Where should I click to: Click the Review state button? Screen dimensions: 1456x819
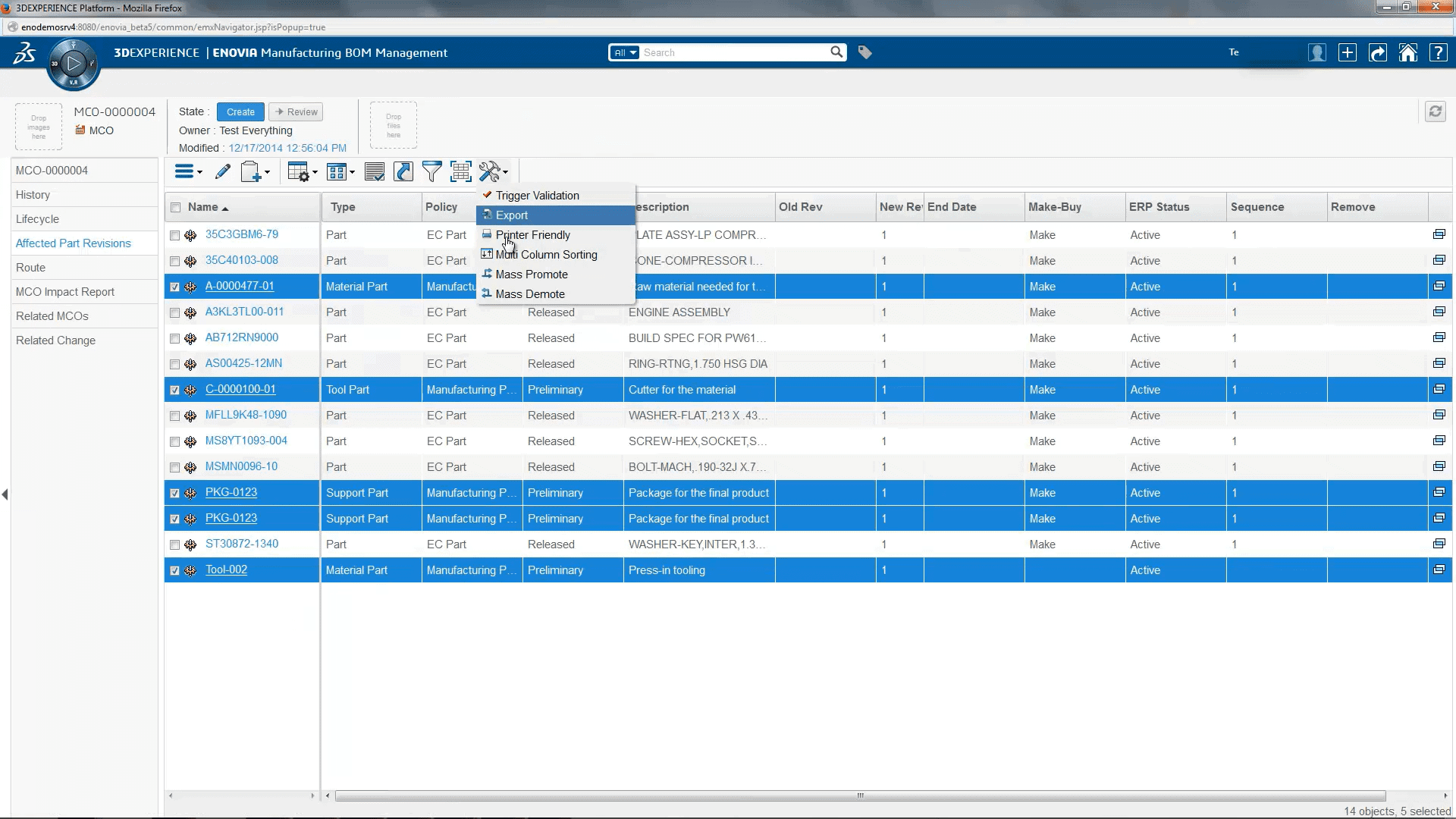[296, 111]
